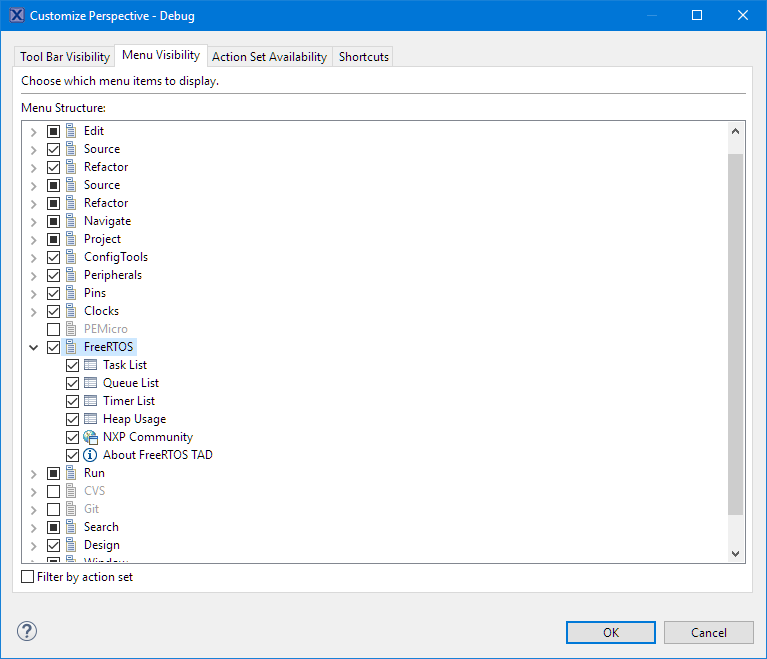Open the help question mark icon
The image size is (767, 659).
coord(27,631)
